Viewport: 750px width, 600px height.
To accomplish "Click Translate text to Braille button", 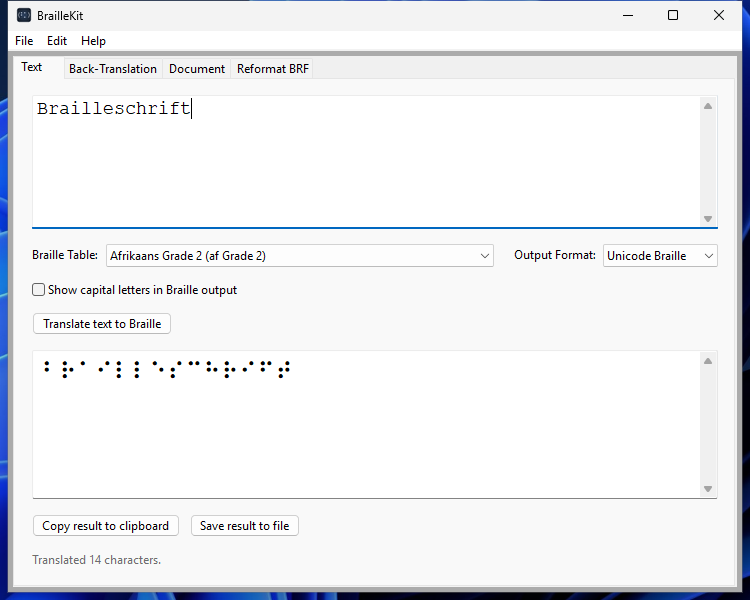I will (x=102, y=324).
